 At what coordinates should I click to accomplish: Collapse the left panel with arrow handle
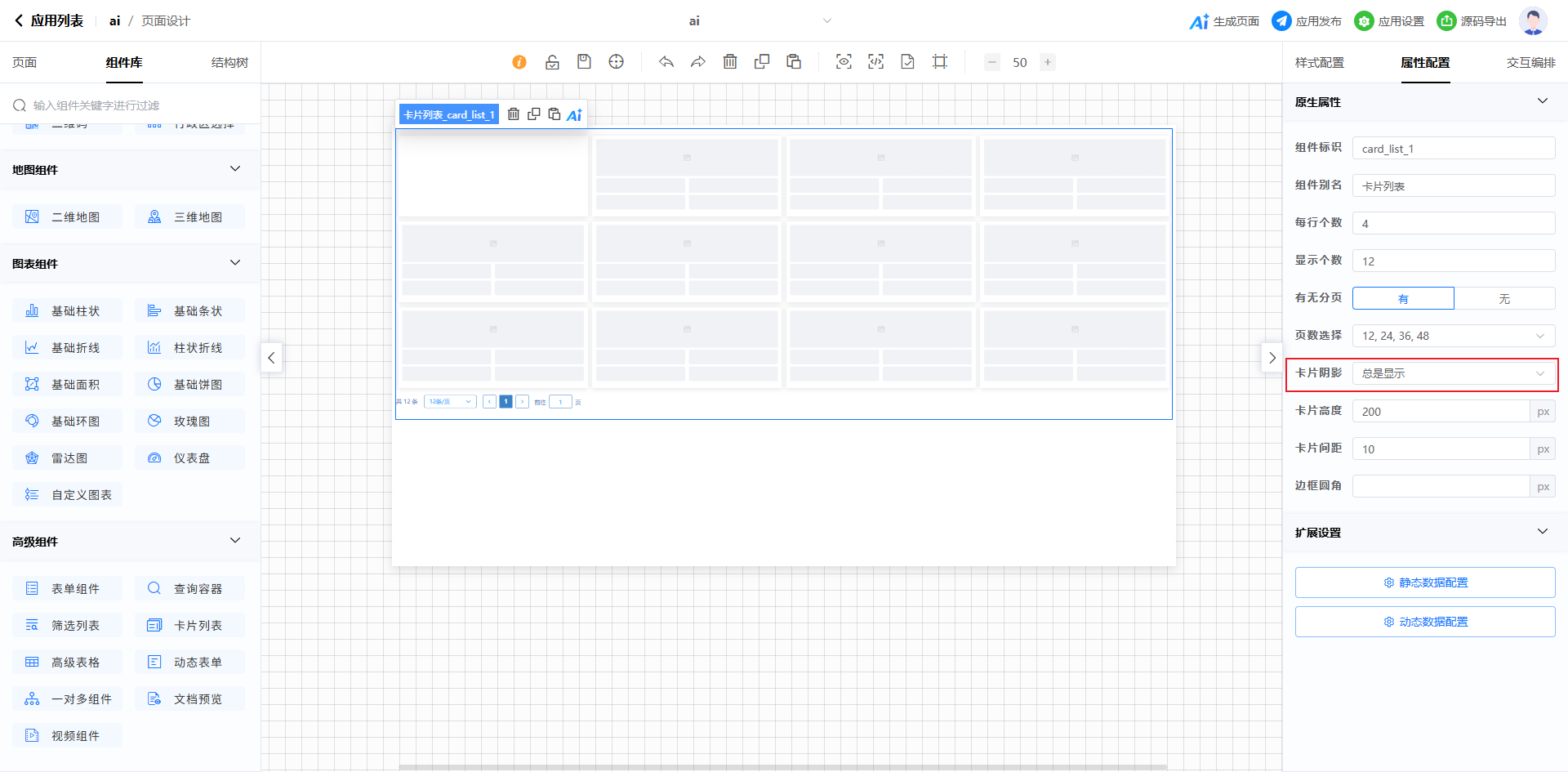pos(271,358)
